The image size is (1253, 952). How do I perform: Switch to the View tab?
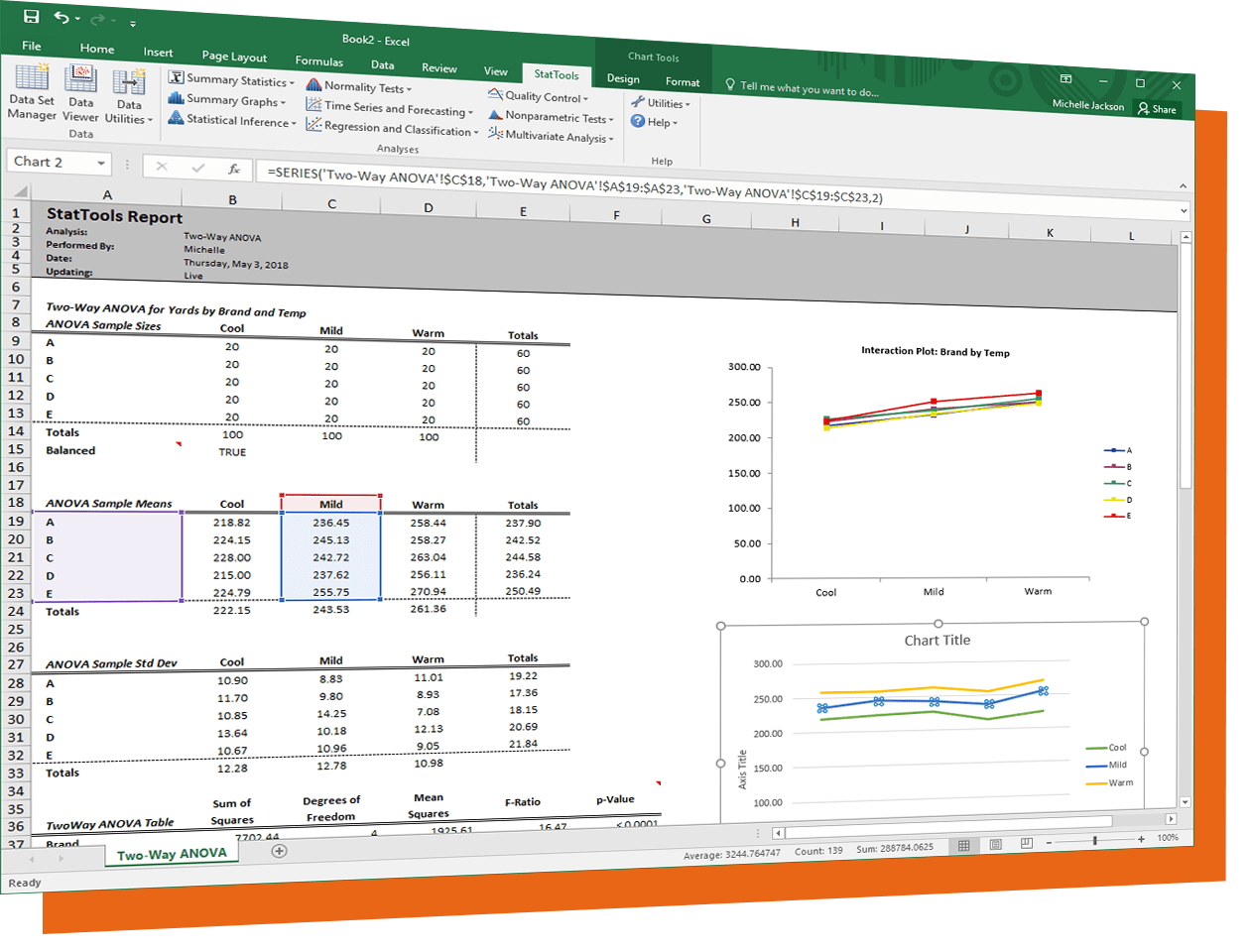click(496, 71)
